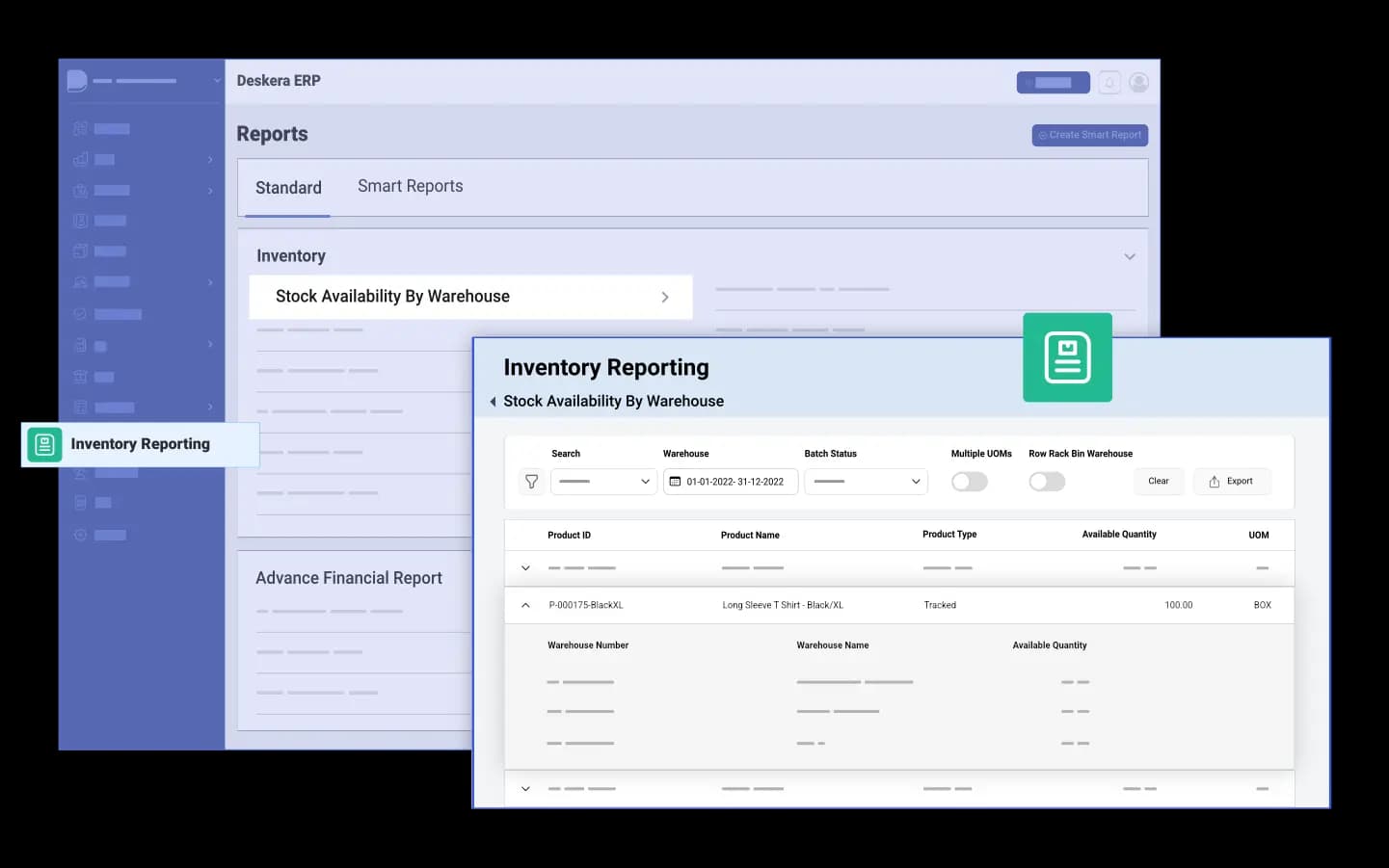Click the Create Smart Report button
The image size is (1389, 868).
[1090, 135]
